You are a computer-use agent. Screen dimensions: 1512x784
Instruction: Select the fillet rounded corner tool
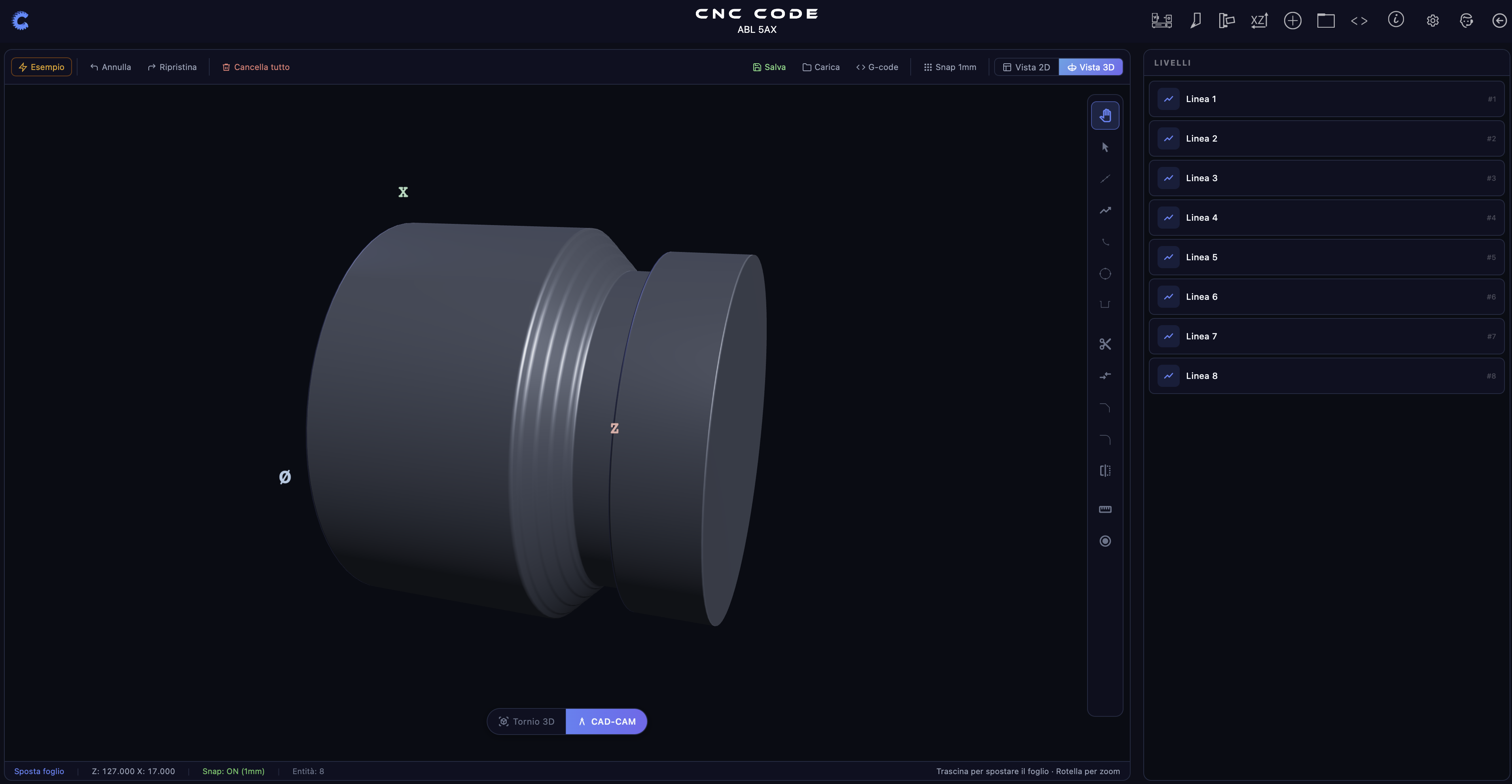[x=1105, y=439]
